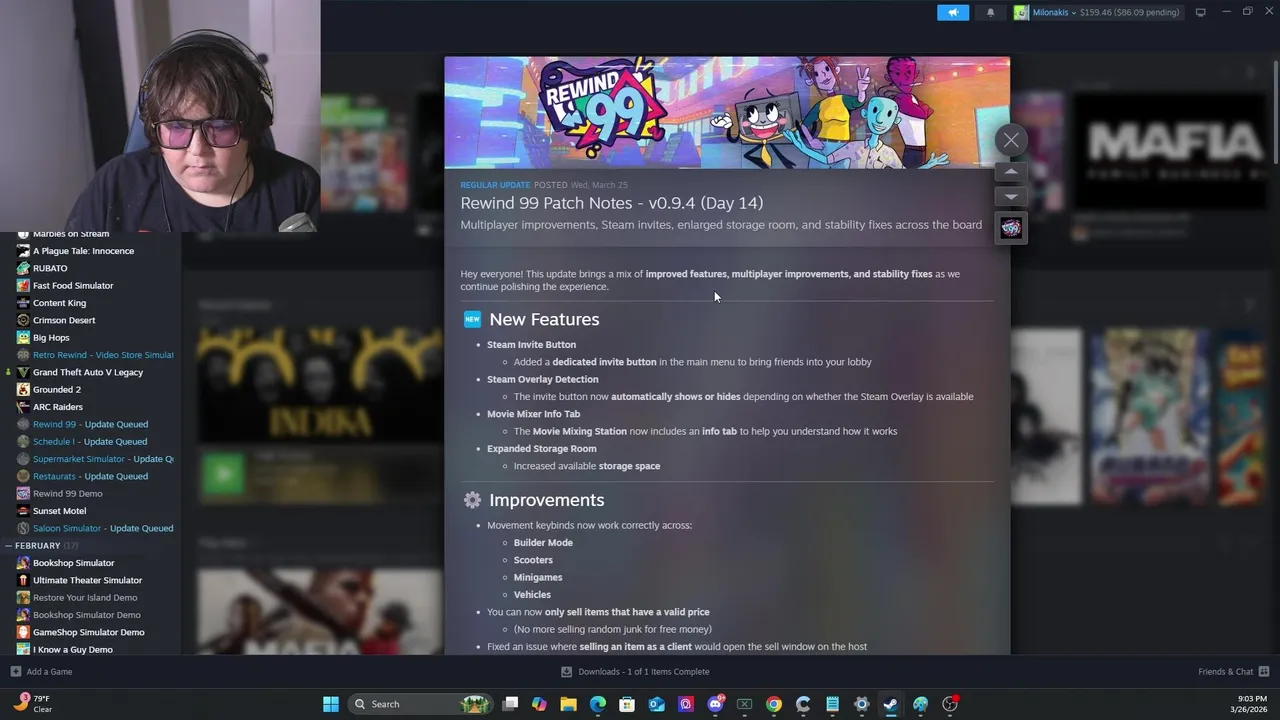Click the patch notes title heading

tap(611, 203)
